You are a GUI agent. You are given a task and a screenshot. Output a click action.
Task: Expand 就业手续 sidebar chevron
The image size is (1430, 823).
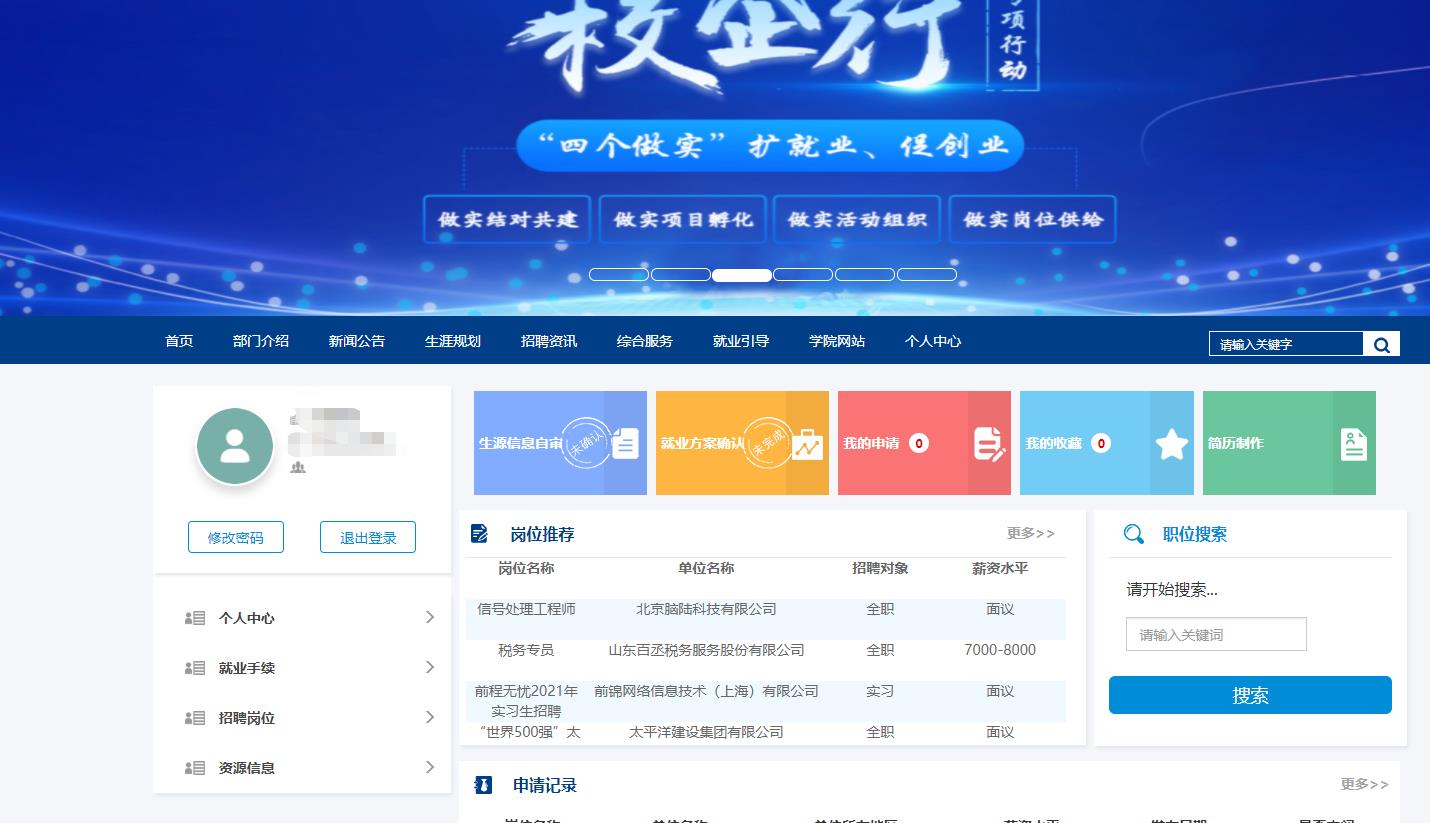430,667
